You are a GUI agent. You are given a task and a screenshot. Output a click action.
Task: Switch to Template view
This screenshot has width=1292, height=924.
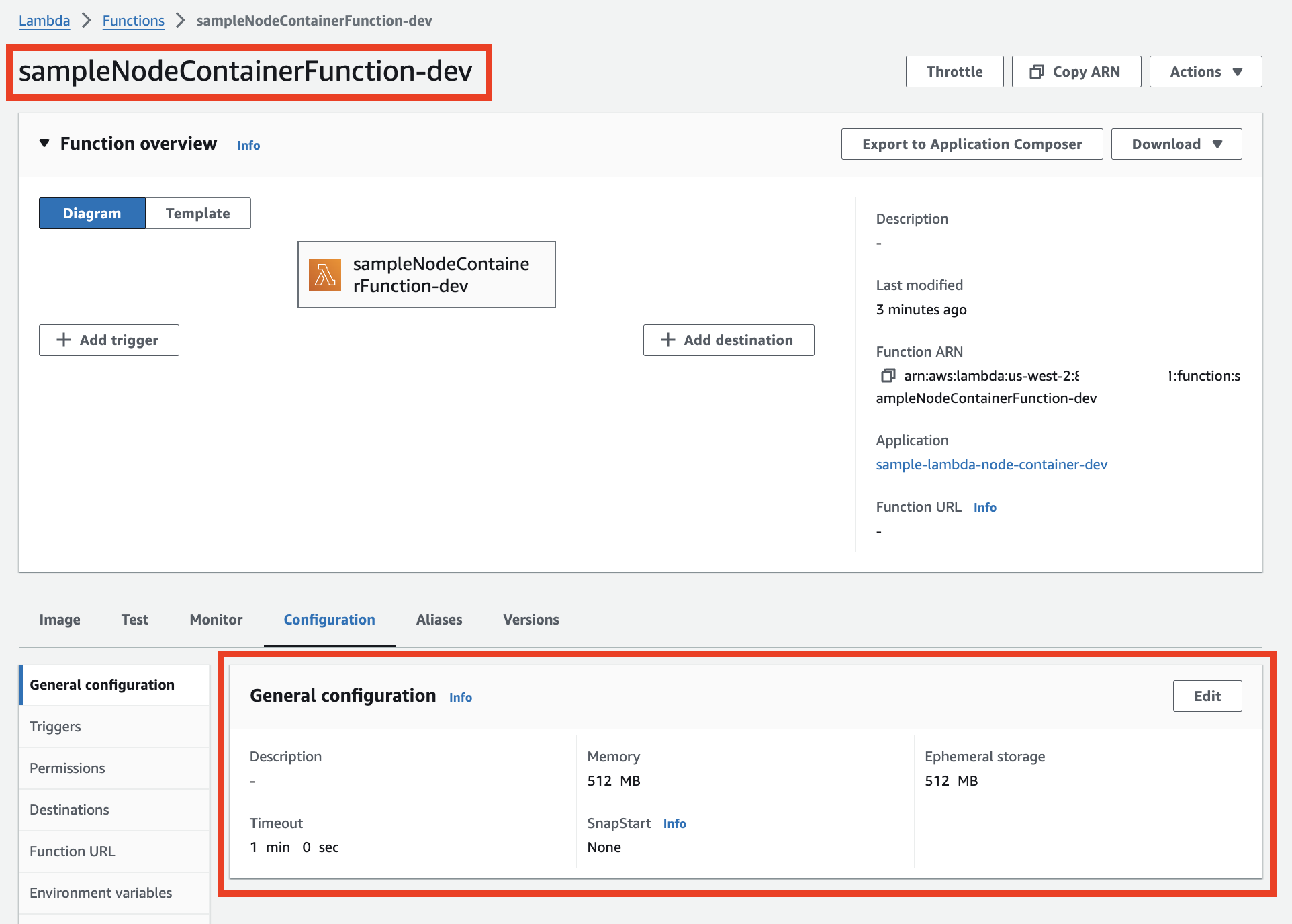(x=197, y=213)
